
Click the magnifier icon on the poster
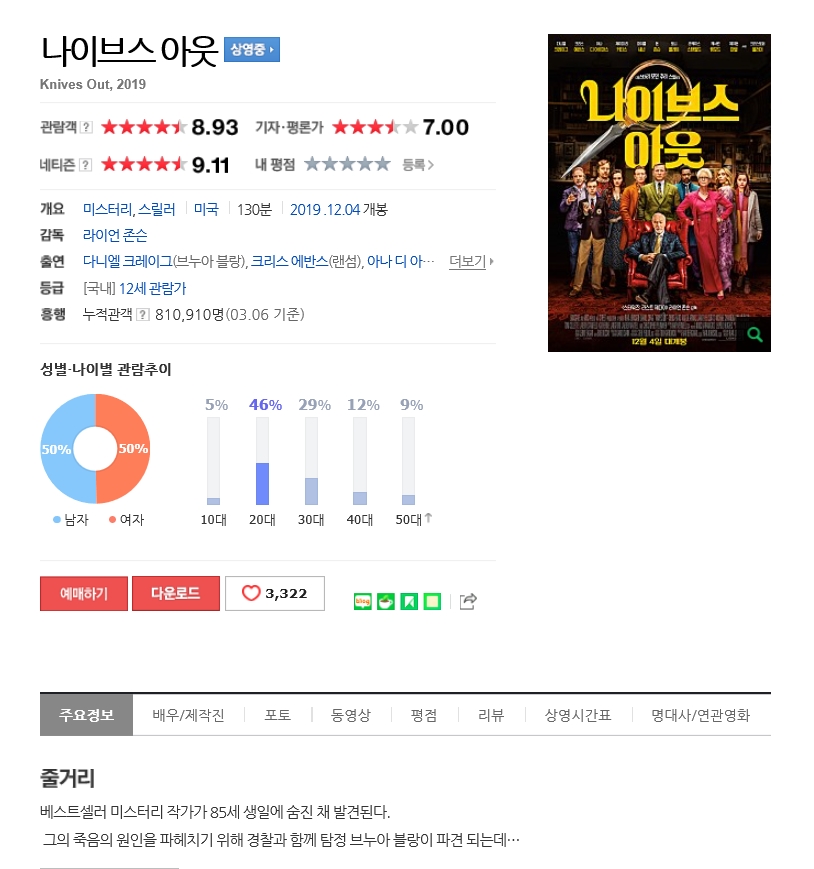755,334
